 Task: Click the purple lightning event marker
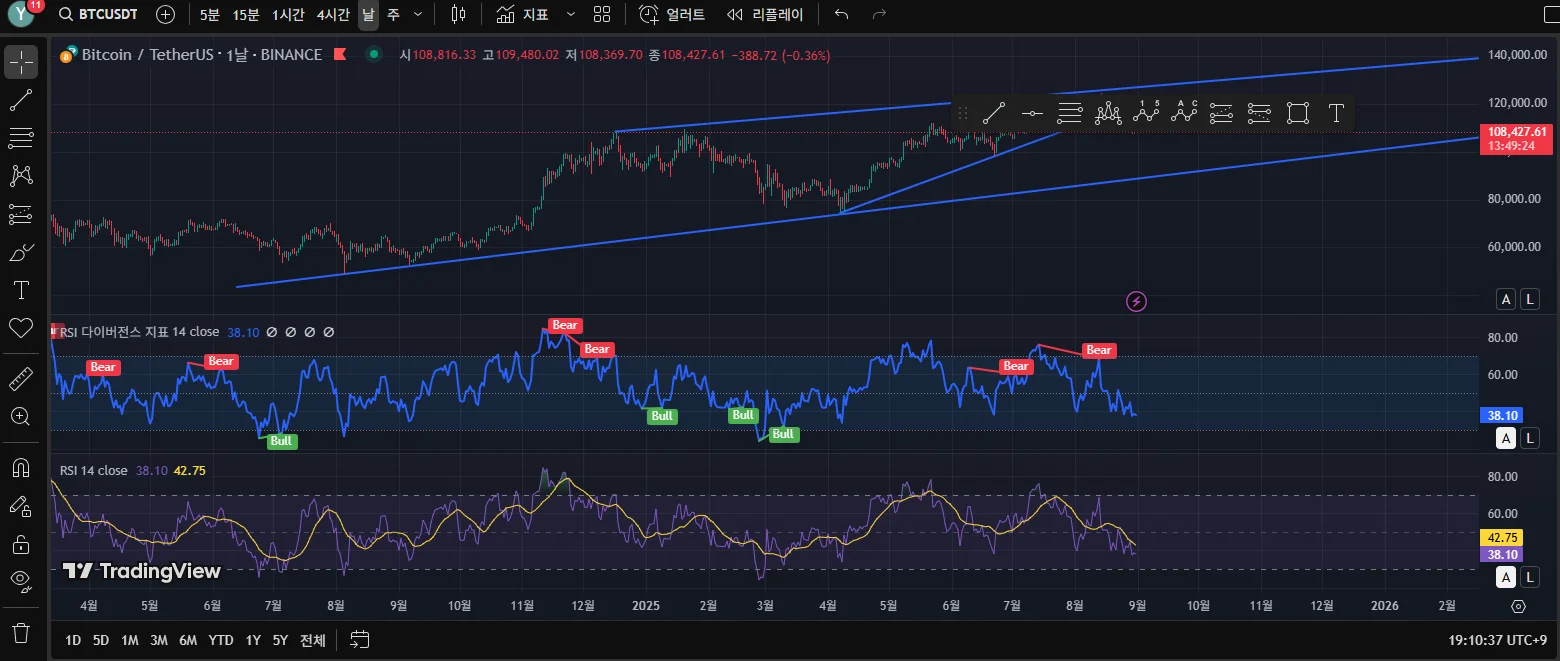1136,301
